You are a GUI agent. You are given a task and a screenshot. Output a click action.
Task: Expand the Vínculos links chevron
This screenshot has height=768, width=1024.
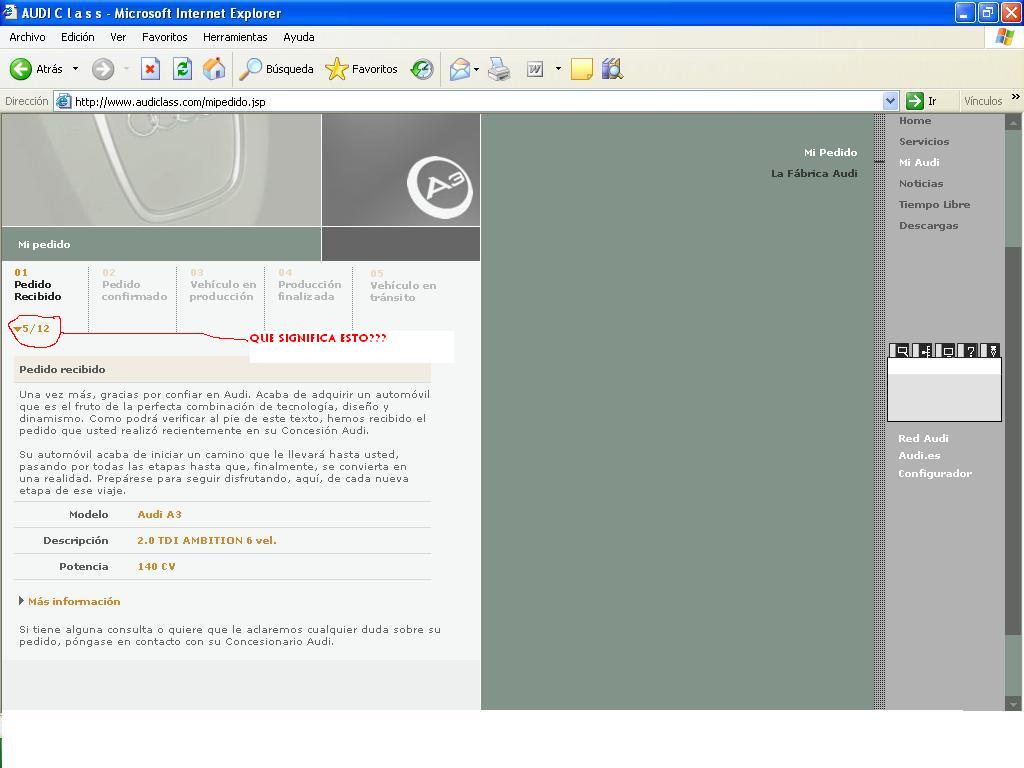tap(1016, 97)
